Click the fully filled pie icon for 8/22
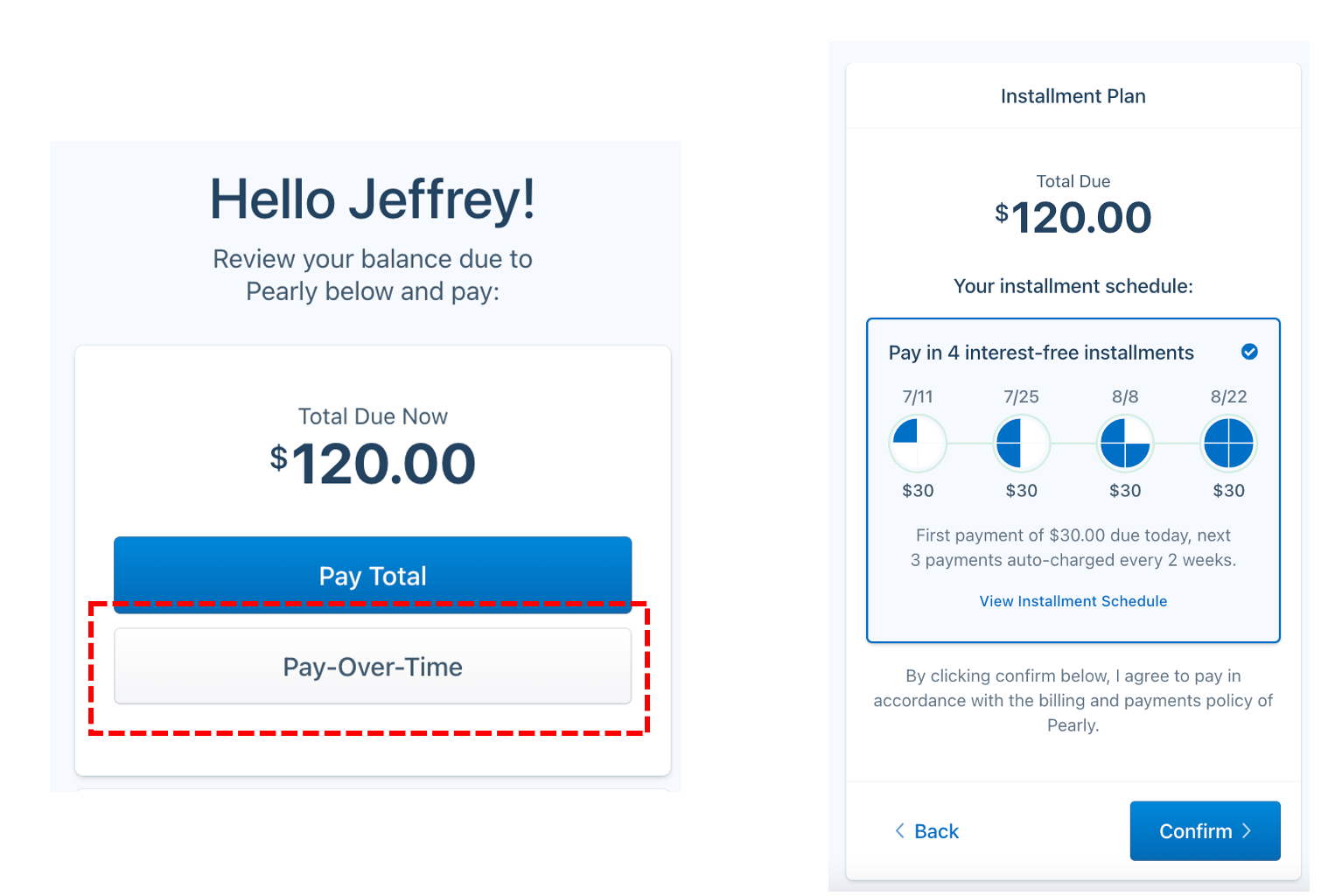Viewport: 1321px width, 896px height. [x=1228, y=444]
